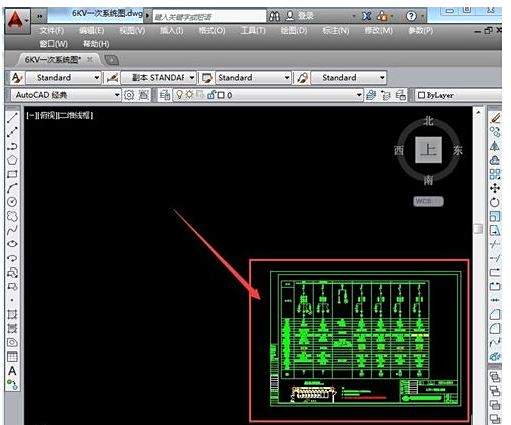511x425 pixels.
Task: Switch to the 6KV一次系统图 drawing tab
Action: click(53, 60)
